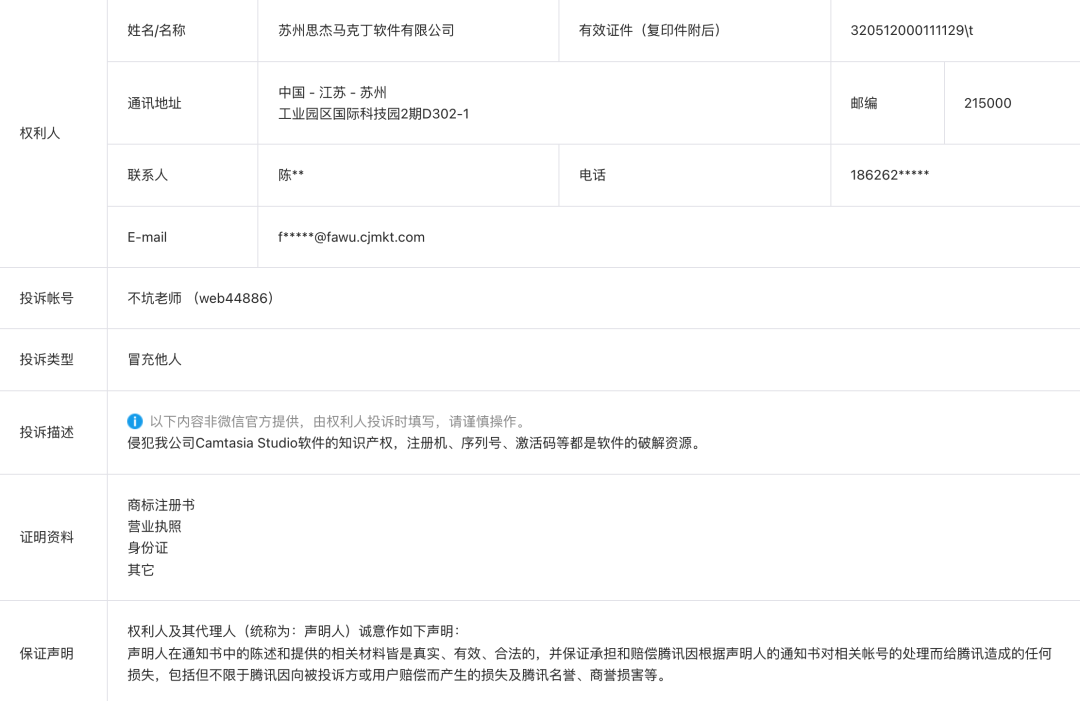Image resolution: width=1080 pixels, height=701 pixels.
Task: Click the 电话 label
Action: [592, 175]
